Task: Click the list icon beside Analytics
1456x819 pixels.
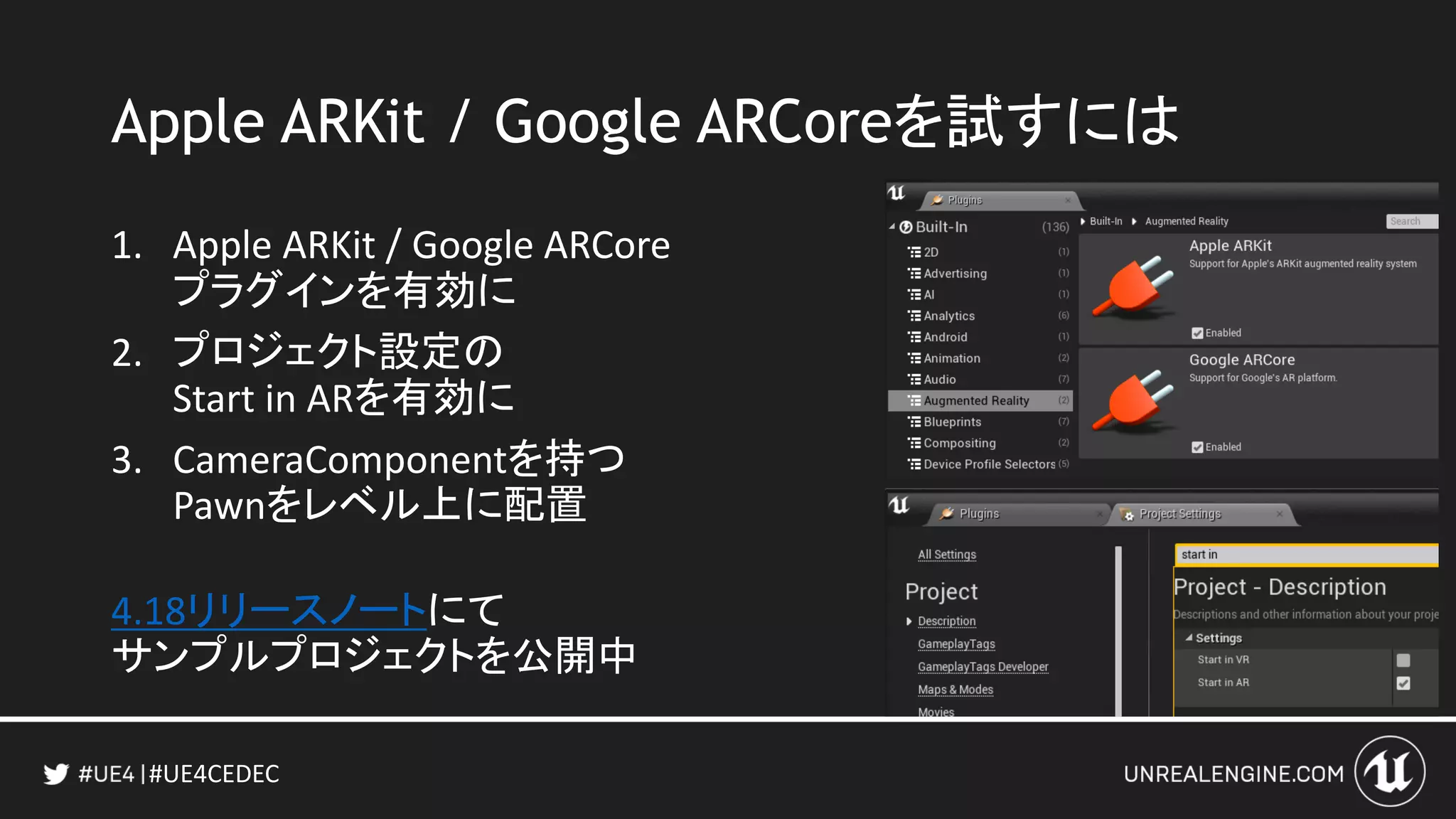Action: click(914, 316)
